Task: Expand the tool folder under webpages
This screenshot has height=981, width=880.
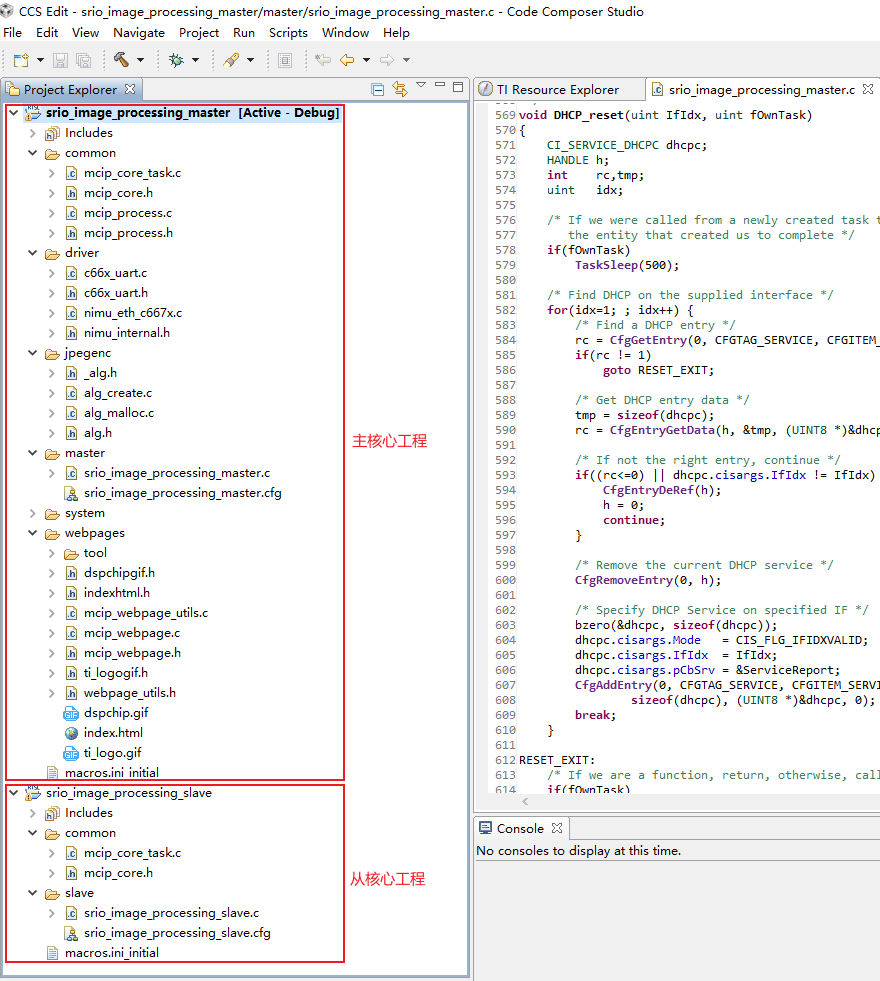Action: 52,553
